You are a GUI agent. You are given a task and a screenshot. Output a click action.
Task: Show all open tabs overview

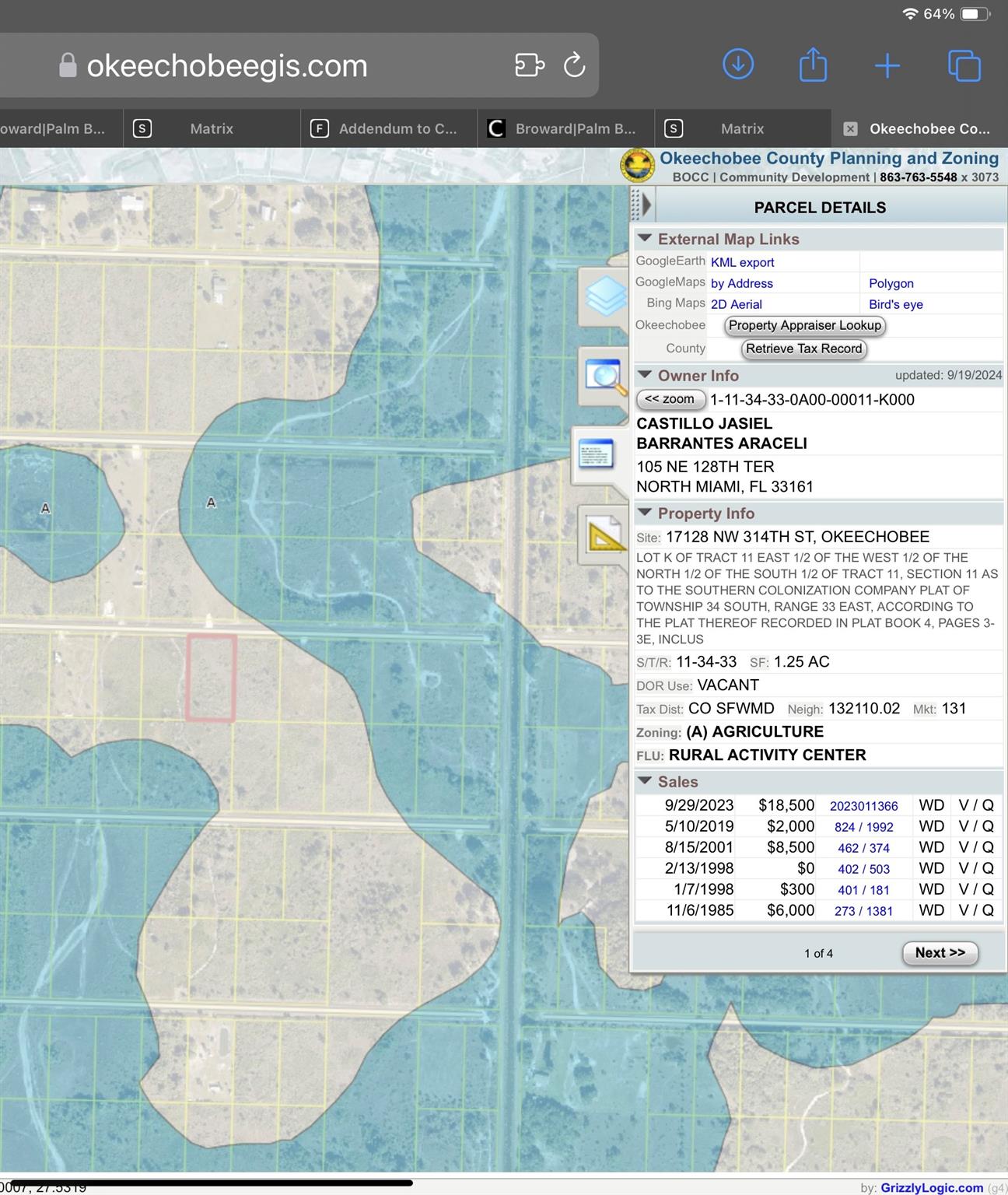964,66
